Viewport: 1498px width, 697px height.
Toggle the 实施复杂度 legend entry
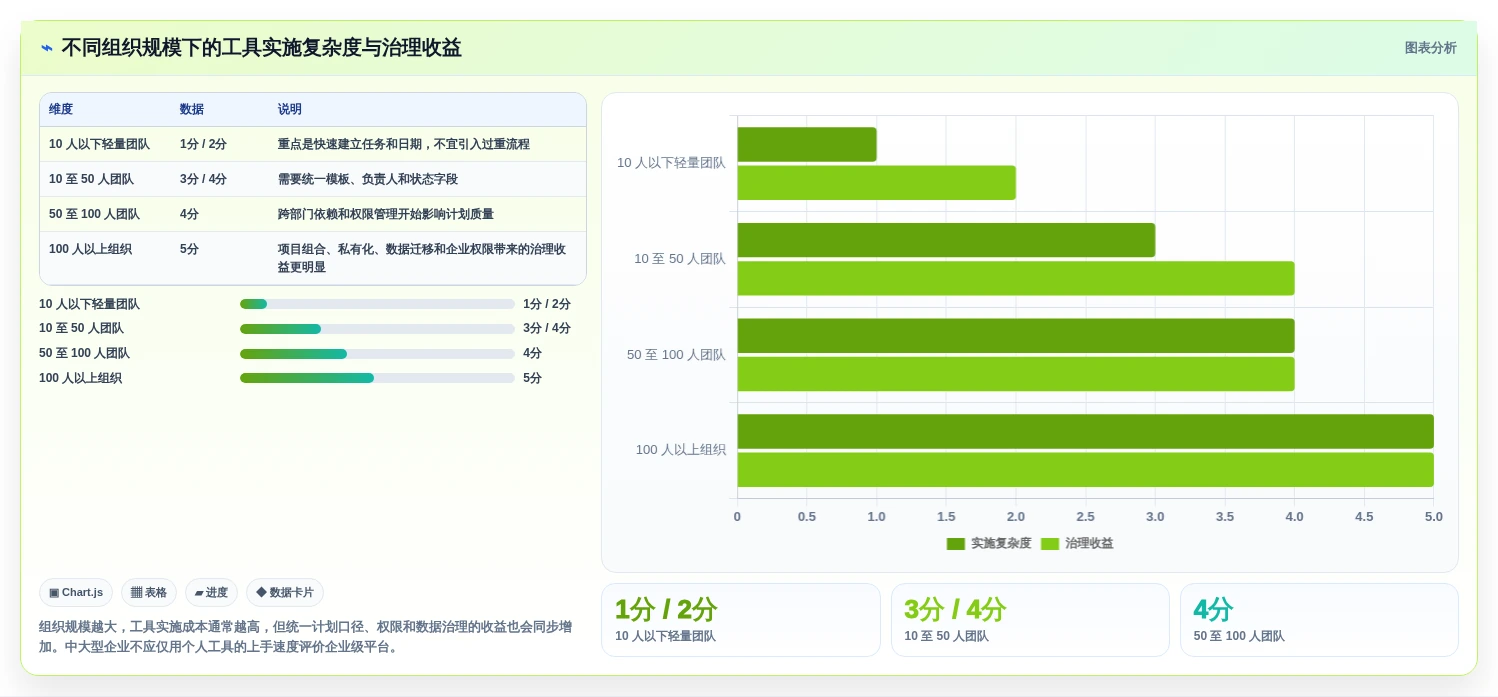989,544
